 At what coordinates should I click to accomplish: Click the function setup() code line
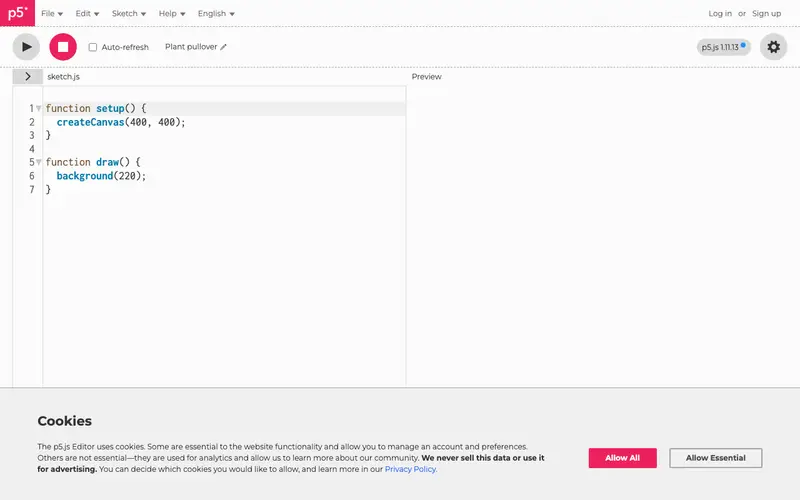tap(96, 108)
